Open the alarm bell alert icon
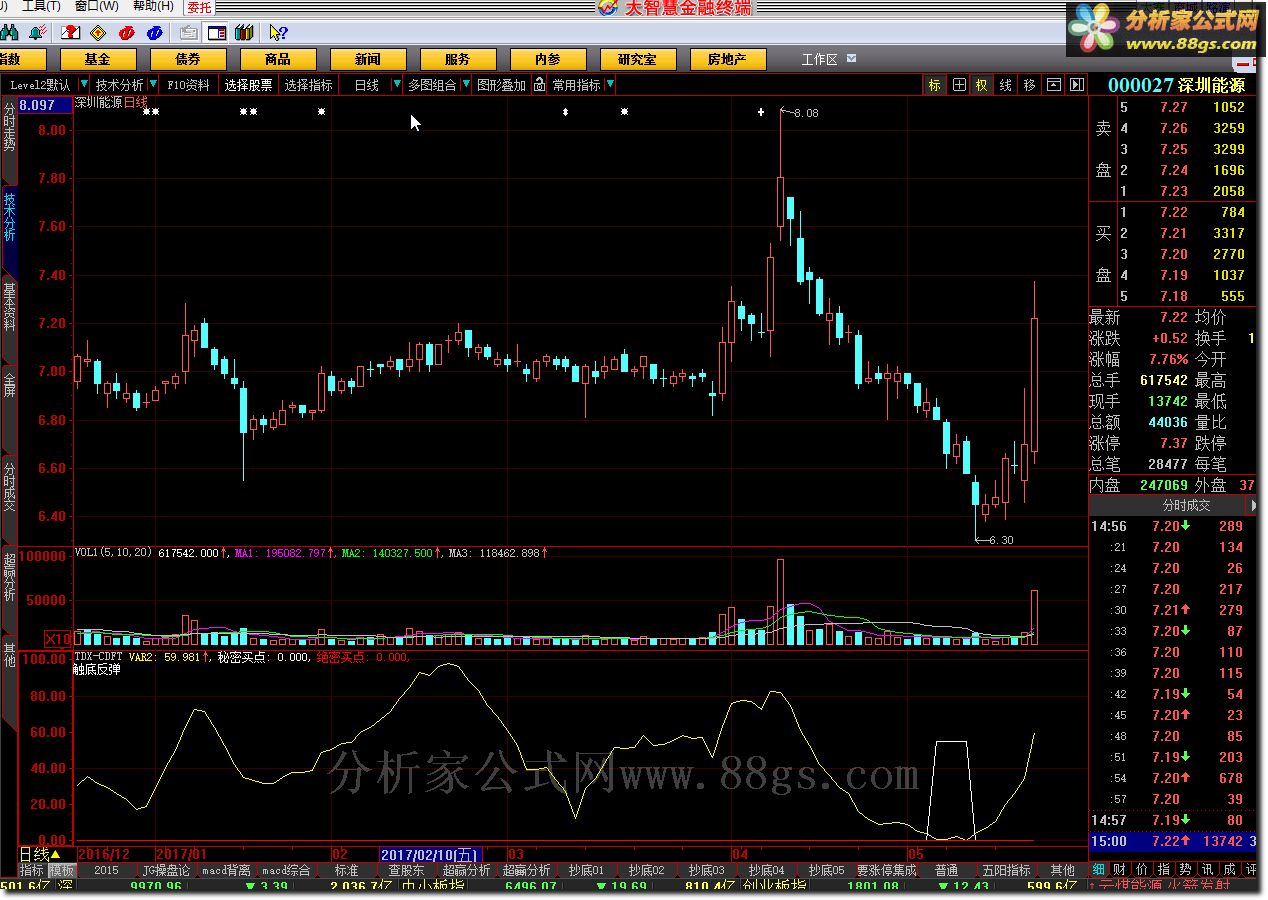Screen dimensions: 1268x900 coord(38,32)
